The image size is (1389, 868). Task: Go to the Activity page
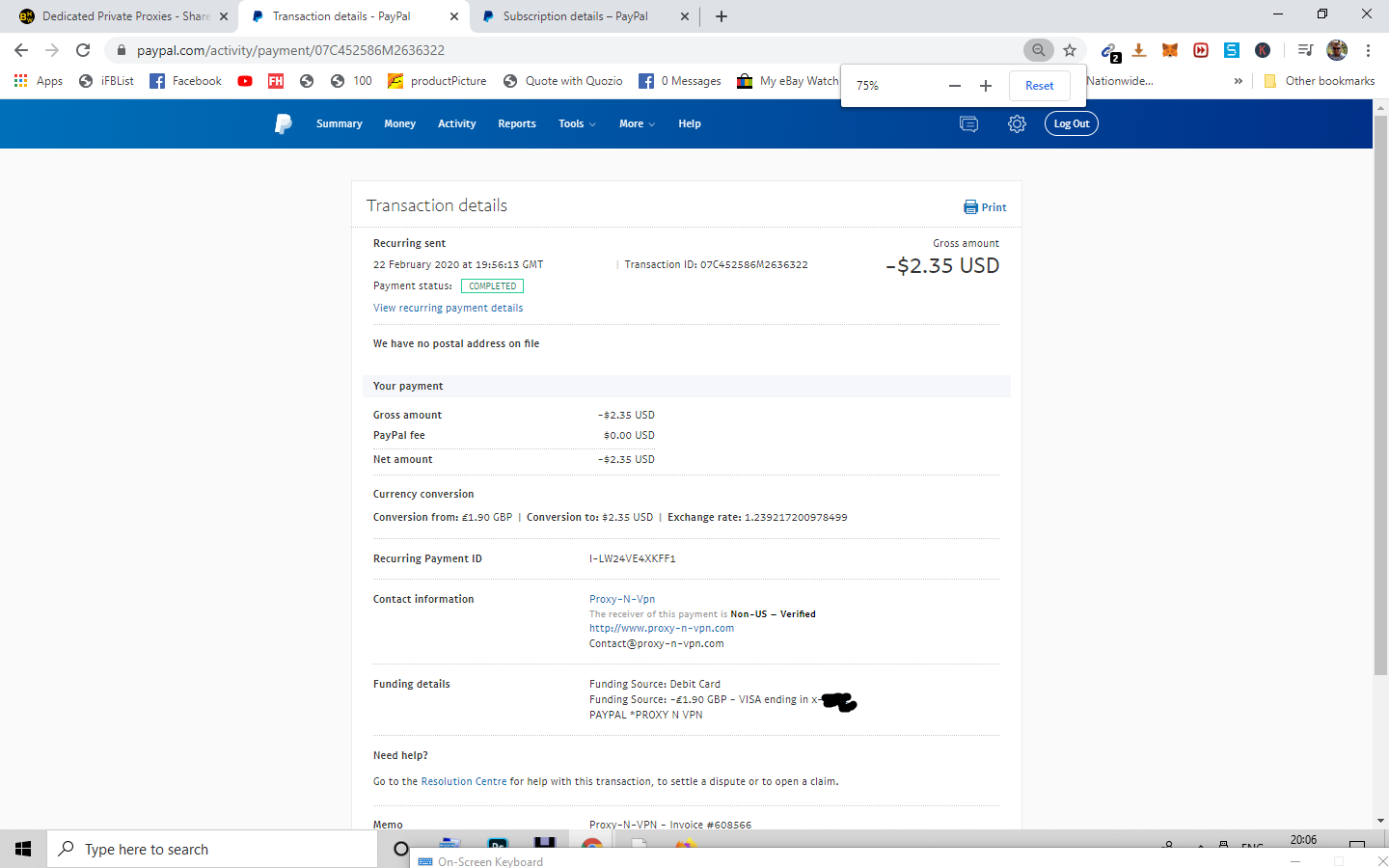pyautogui.click(x=457, y=123)
